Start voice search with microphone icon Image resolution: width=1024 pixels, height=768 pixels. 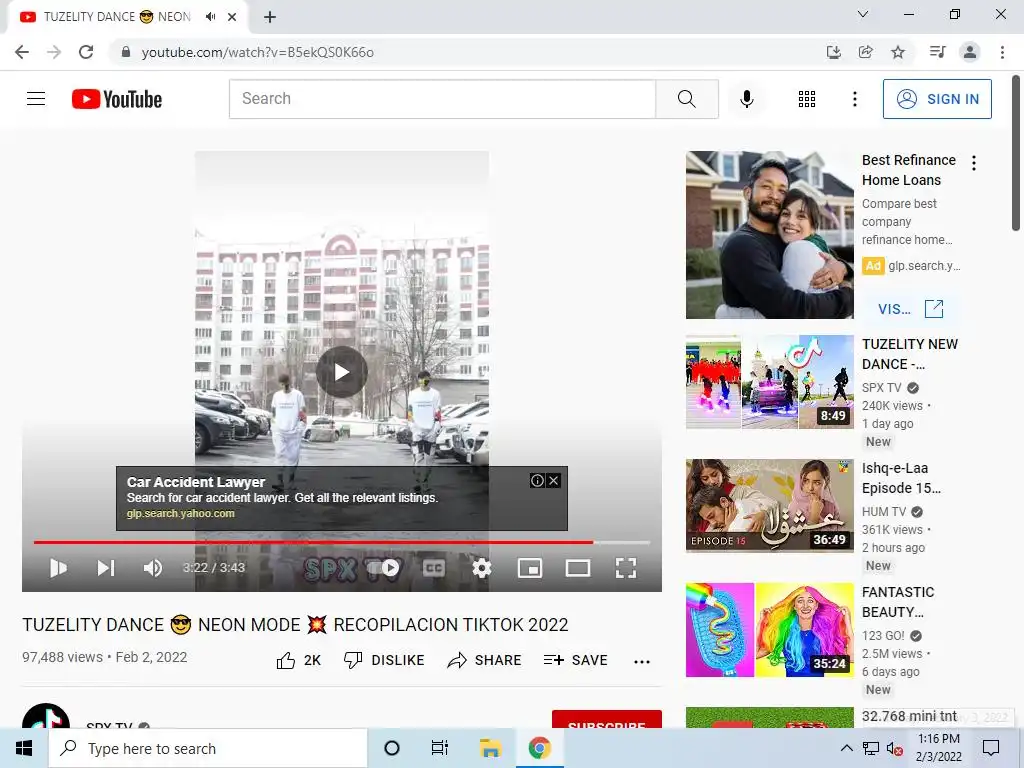tap(746, 99)
